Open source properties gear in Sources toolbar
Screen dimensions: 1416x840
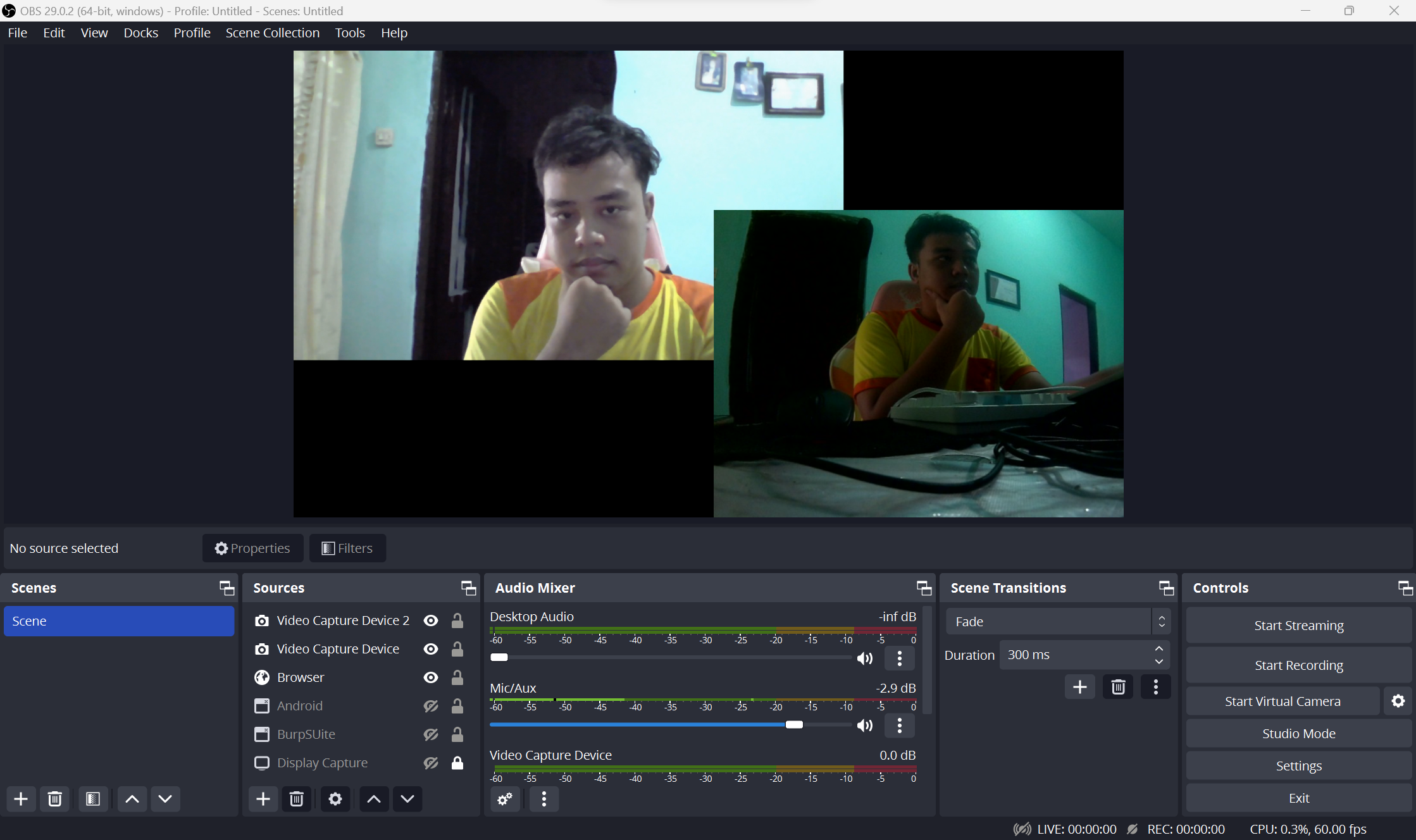point(335,799)
